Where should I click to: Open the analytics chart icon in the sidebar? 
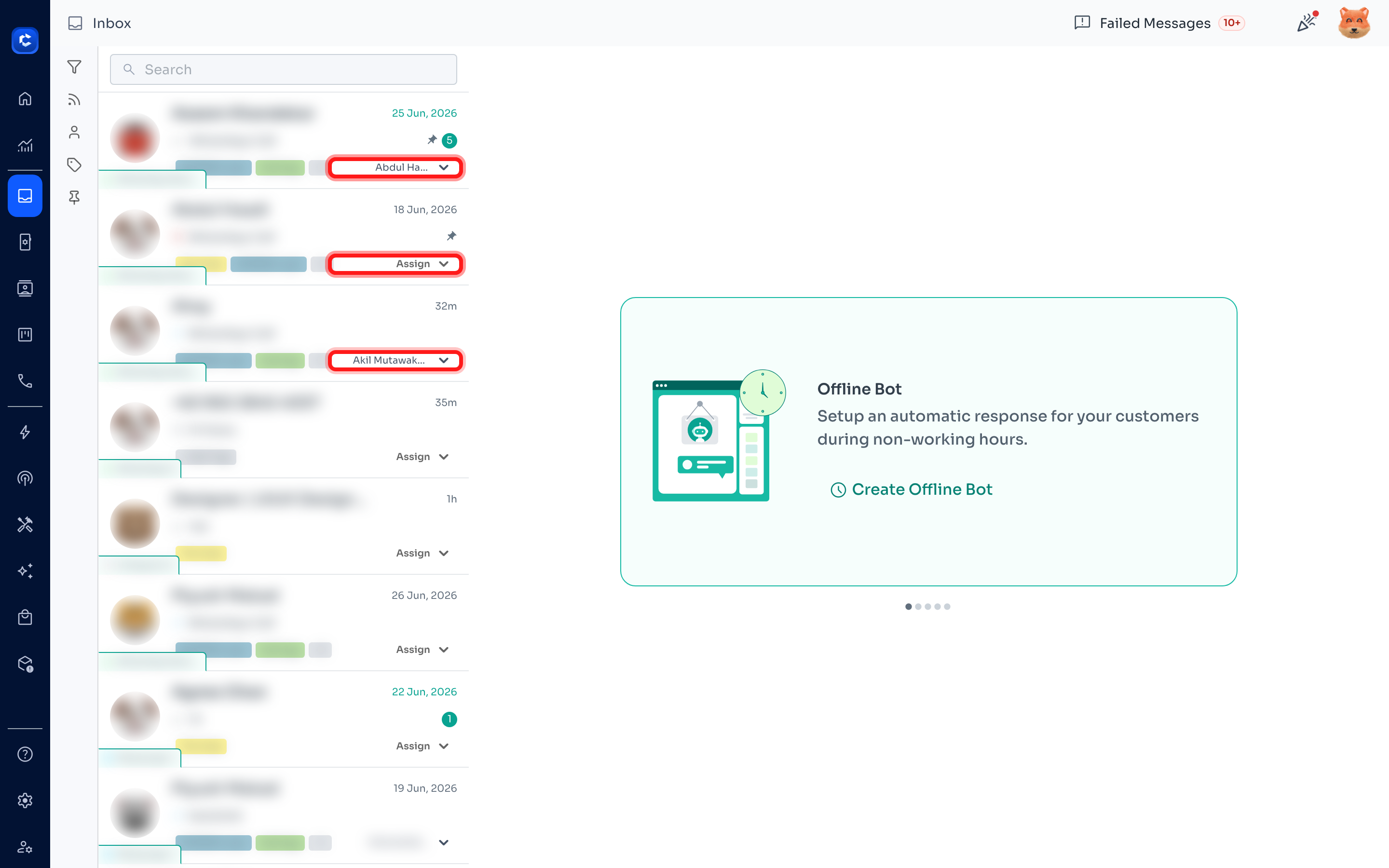pos(25,145)
